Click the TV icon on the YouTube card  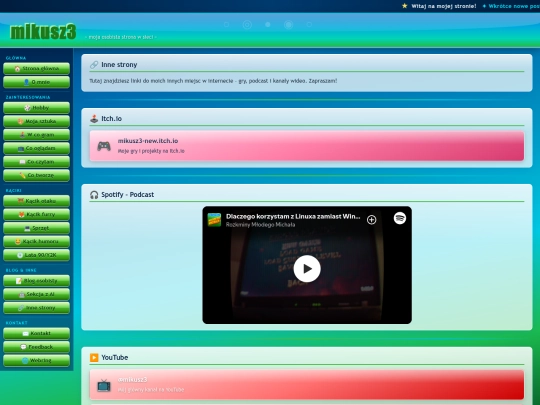(x=104, y=385)
